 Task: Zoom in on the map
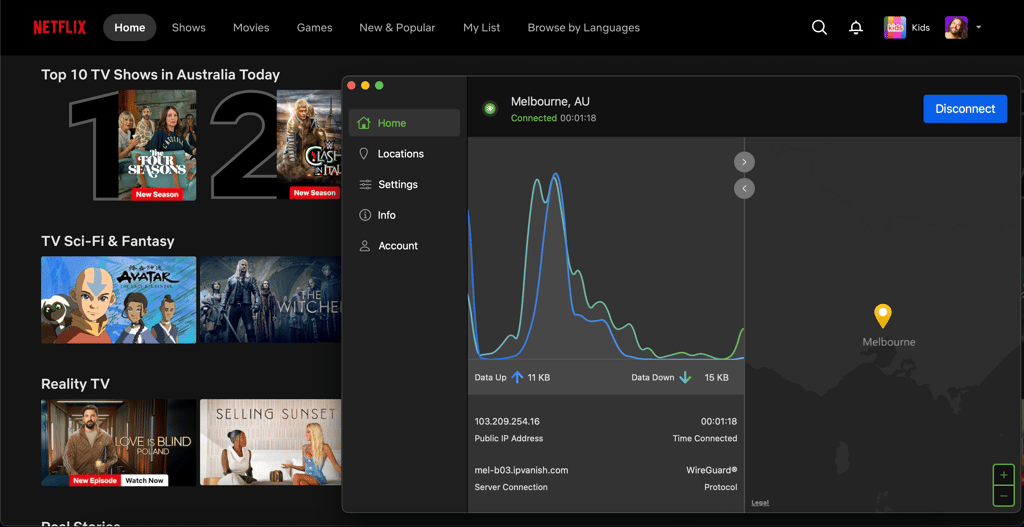coord(1003,475)
